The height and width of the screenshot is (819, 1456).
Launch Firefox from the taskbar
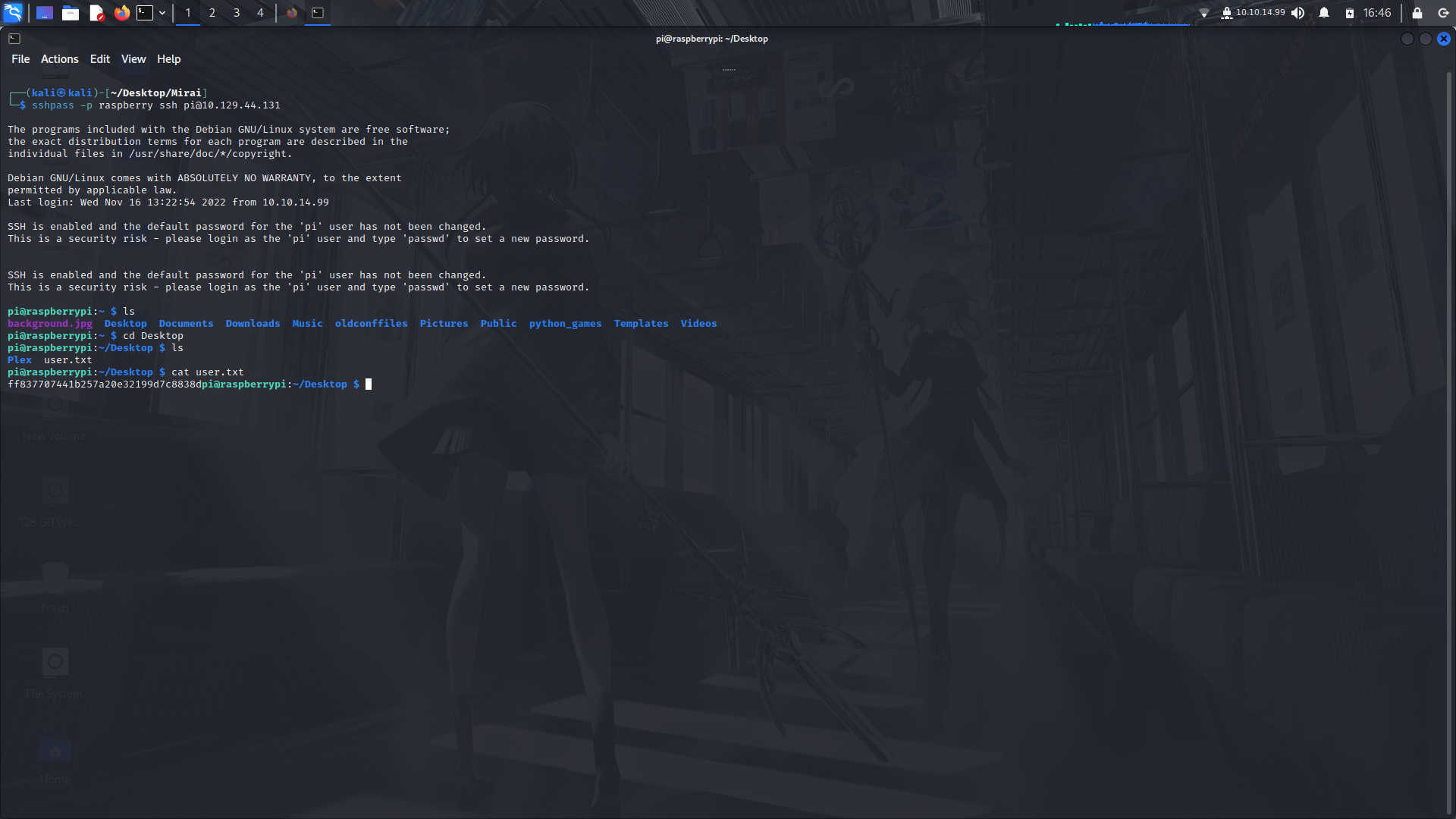tap(121, 13)
